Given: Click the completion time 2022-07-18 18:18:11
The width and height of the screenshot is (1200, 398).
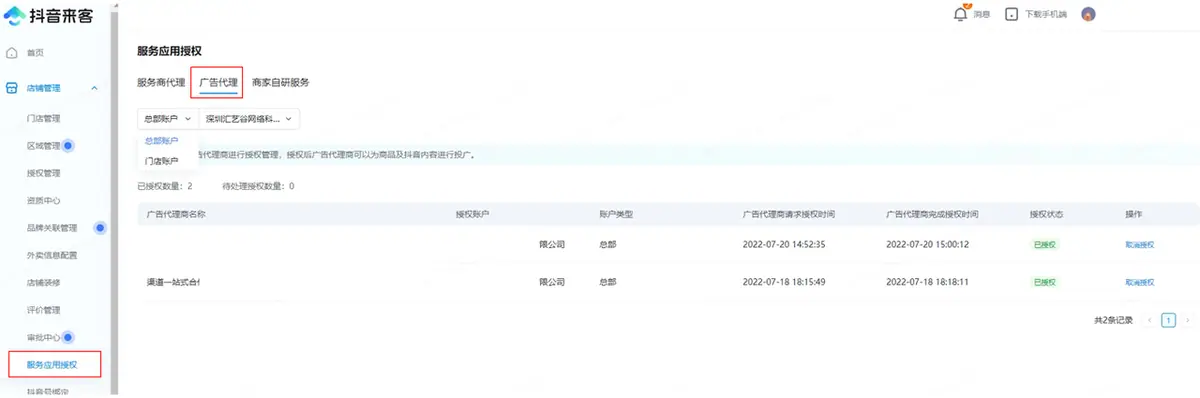Looking at the screenshot, I should pos(927,282).
